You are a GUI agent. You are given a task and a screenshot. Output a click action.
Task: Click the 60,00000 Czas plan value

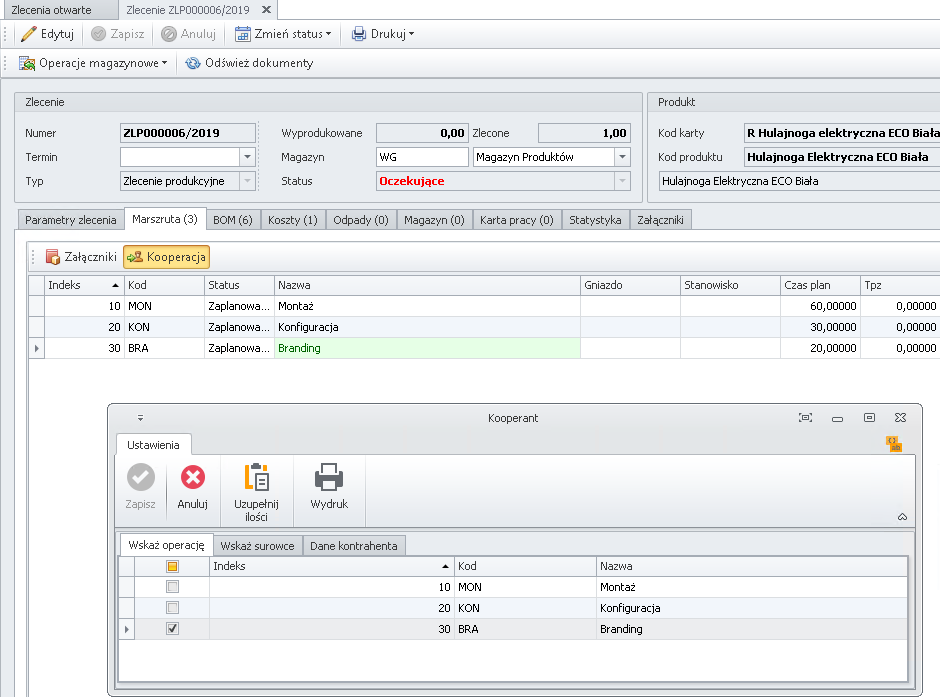(833, 306)
